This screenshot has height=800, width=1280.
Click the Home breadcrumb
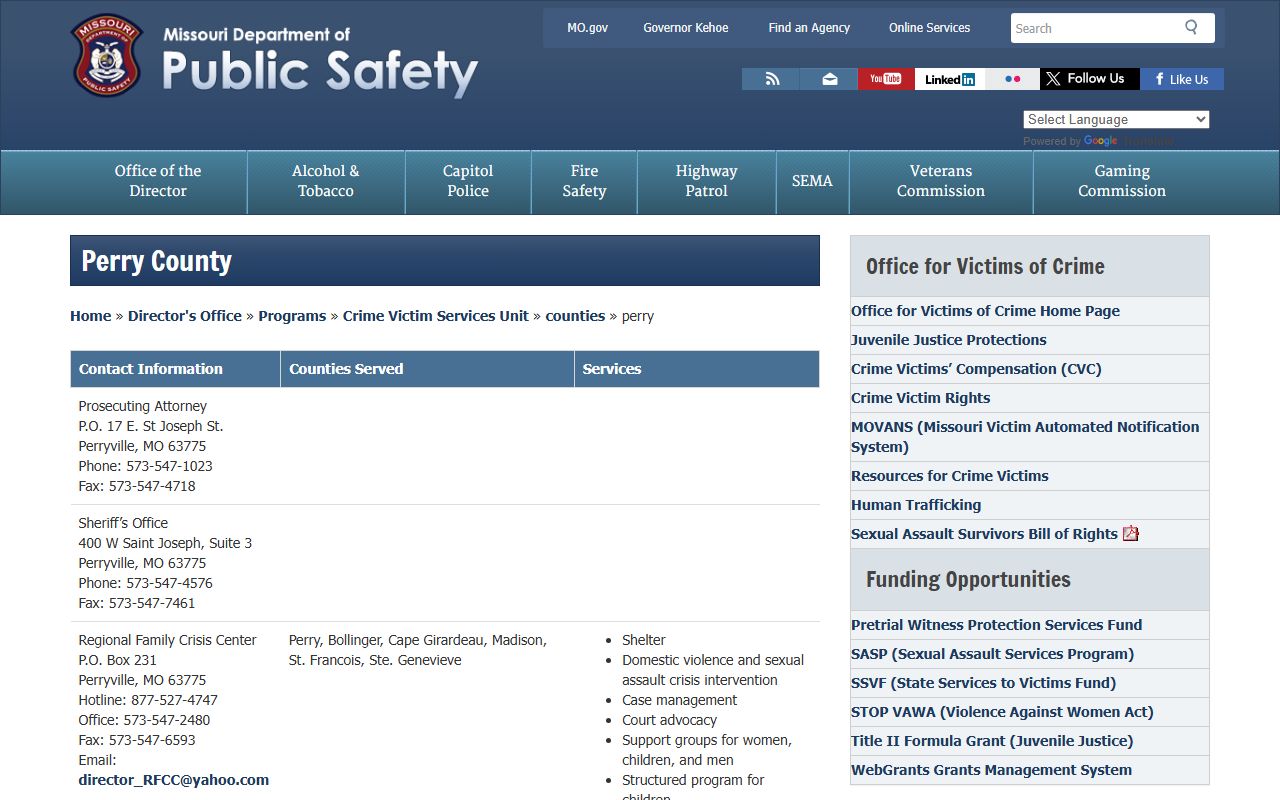pos(90,316)
